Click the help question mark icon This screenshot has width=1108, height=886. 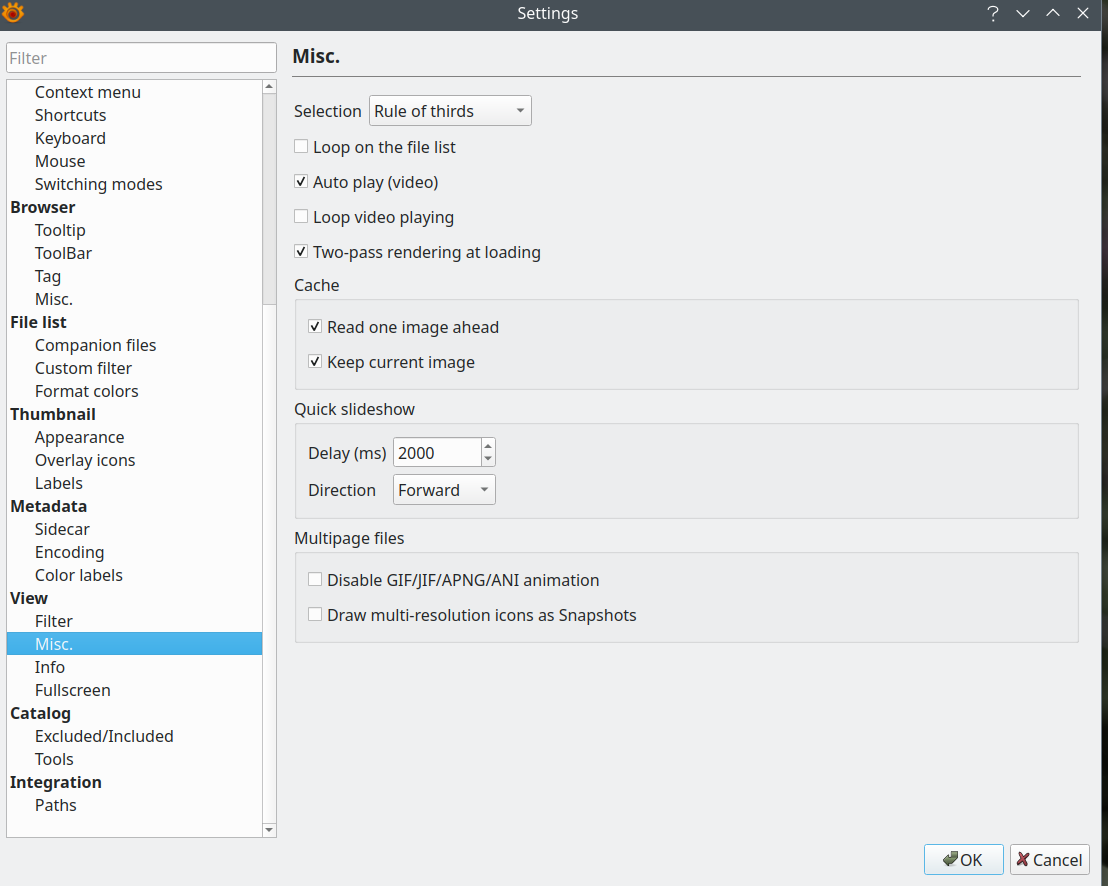click(993, 14)
